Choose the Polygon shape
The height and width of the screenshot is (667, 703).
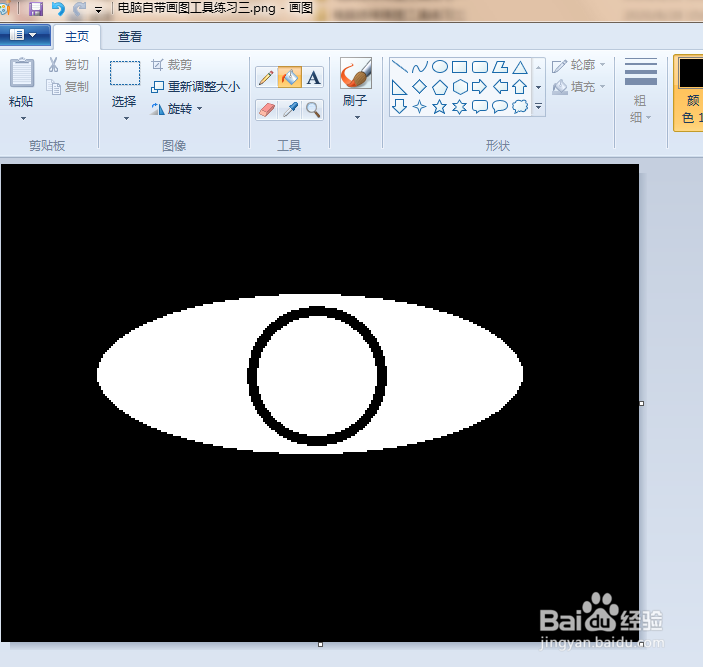500,67
